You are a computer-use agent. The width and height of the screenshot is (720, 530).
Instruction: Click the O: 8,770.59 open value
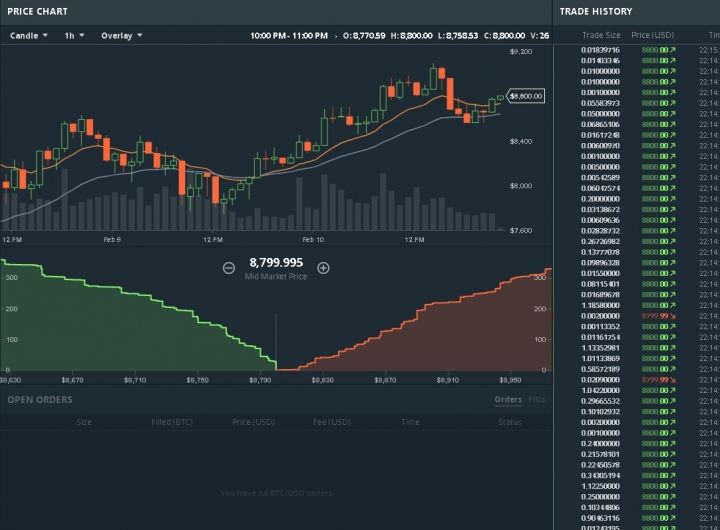coord(364,35)
